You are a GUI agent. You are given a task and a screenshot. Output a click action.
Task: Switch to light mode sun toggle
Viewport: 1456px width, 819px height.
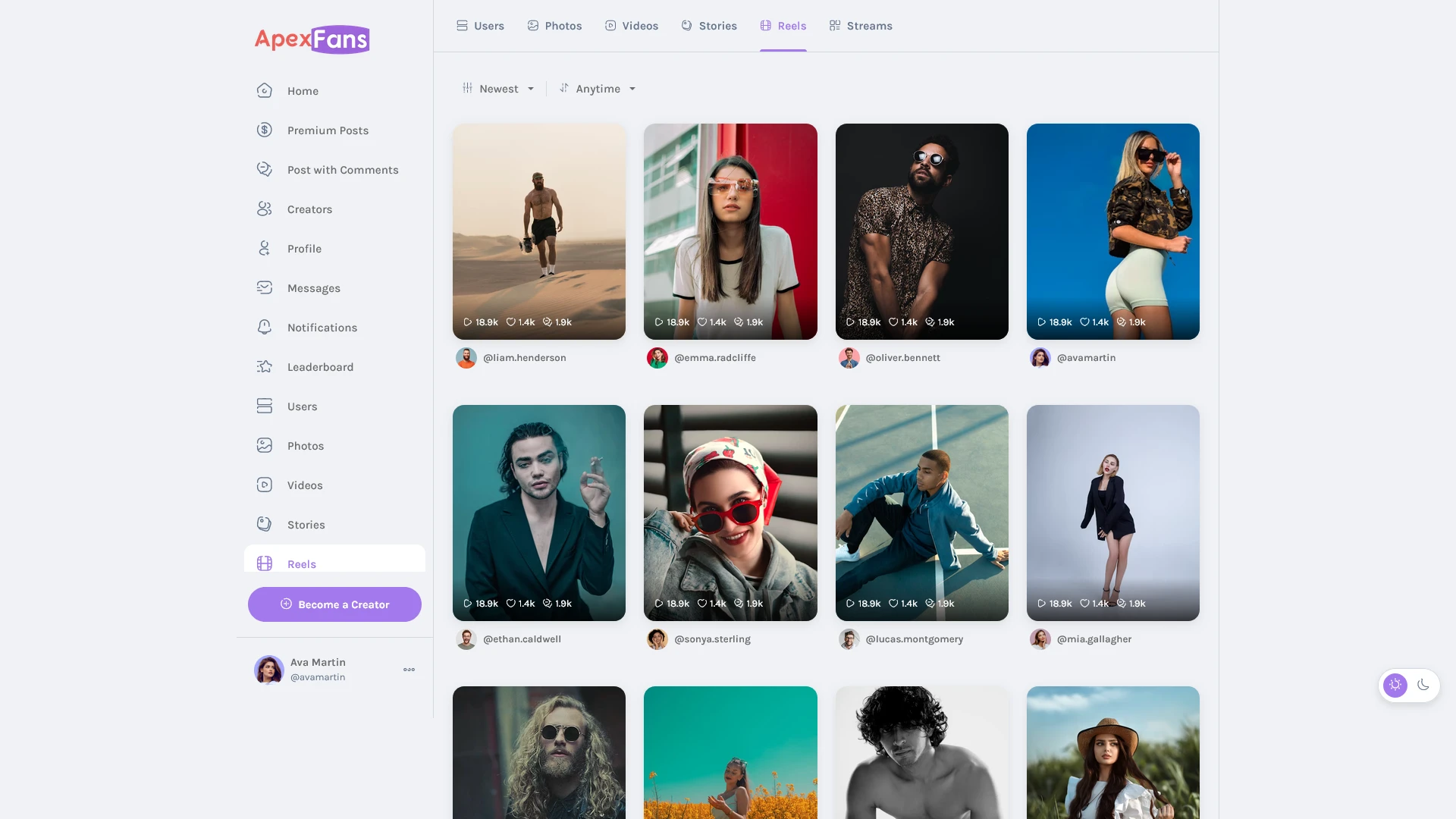[1395, 685]
